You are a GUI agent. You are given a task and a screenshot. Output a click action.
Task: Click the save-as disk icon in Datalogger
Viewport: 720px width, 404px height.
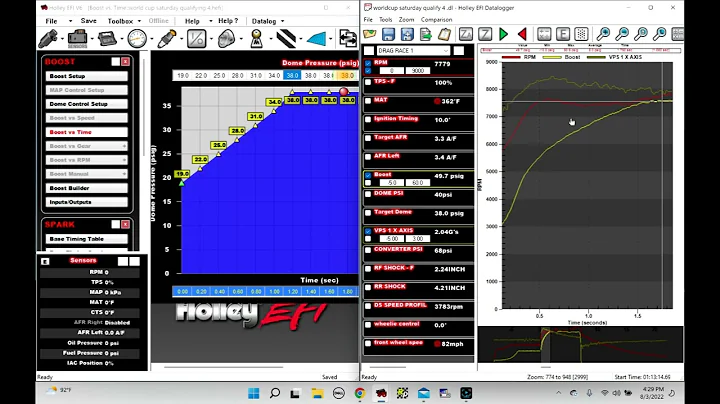point(407,34)
